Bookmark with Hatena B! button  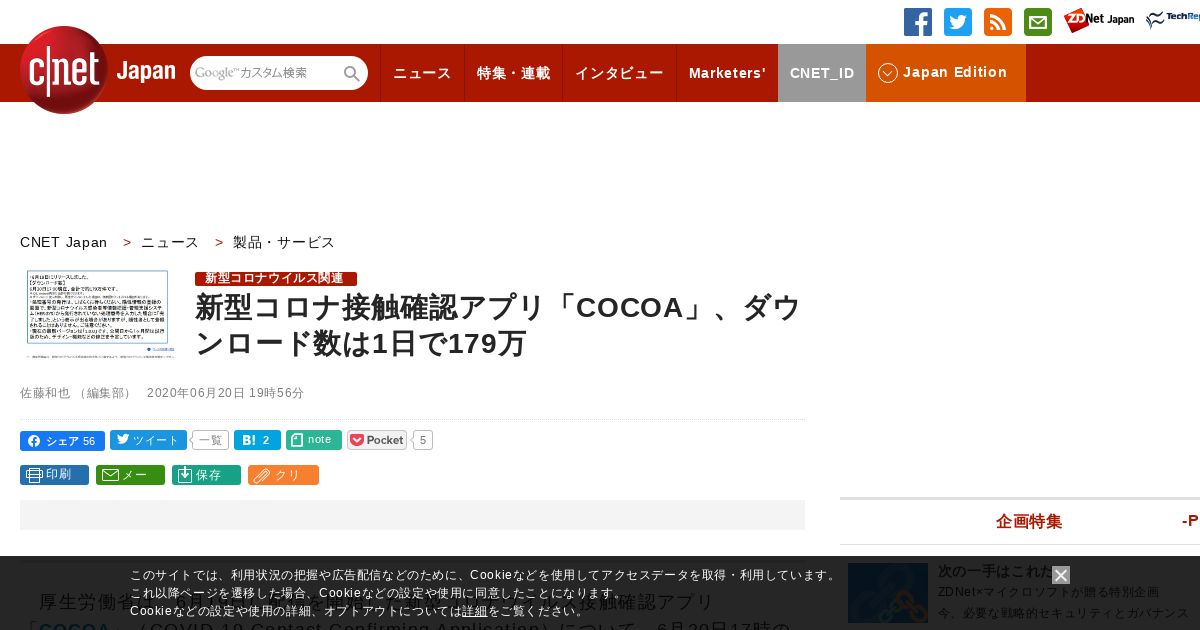click(x=257, y=440)
